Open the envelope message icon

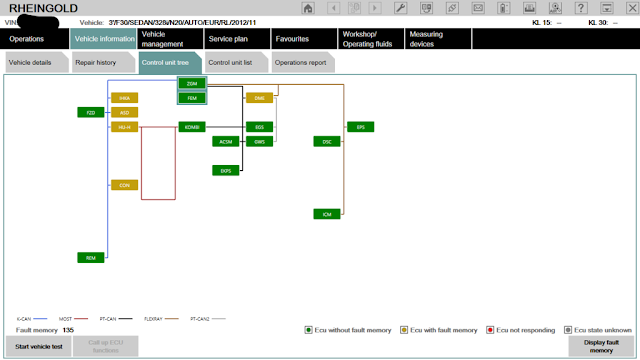tap(478, 8)
